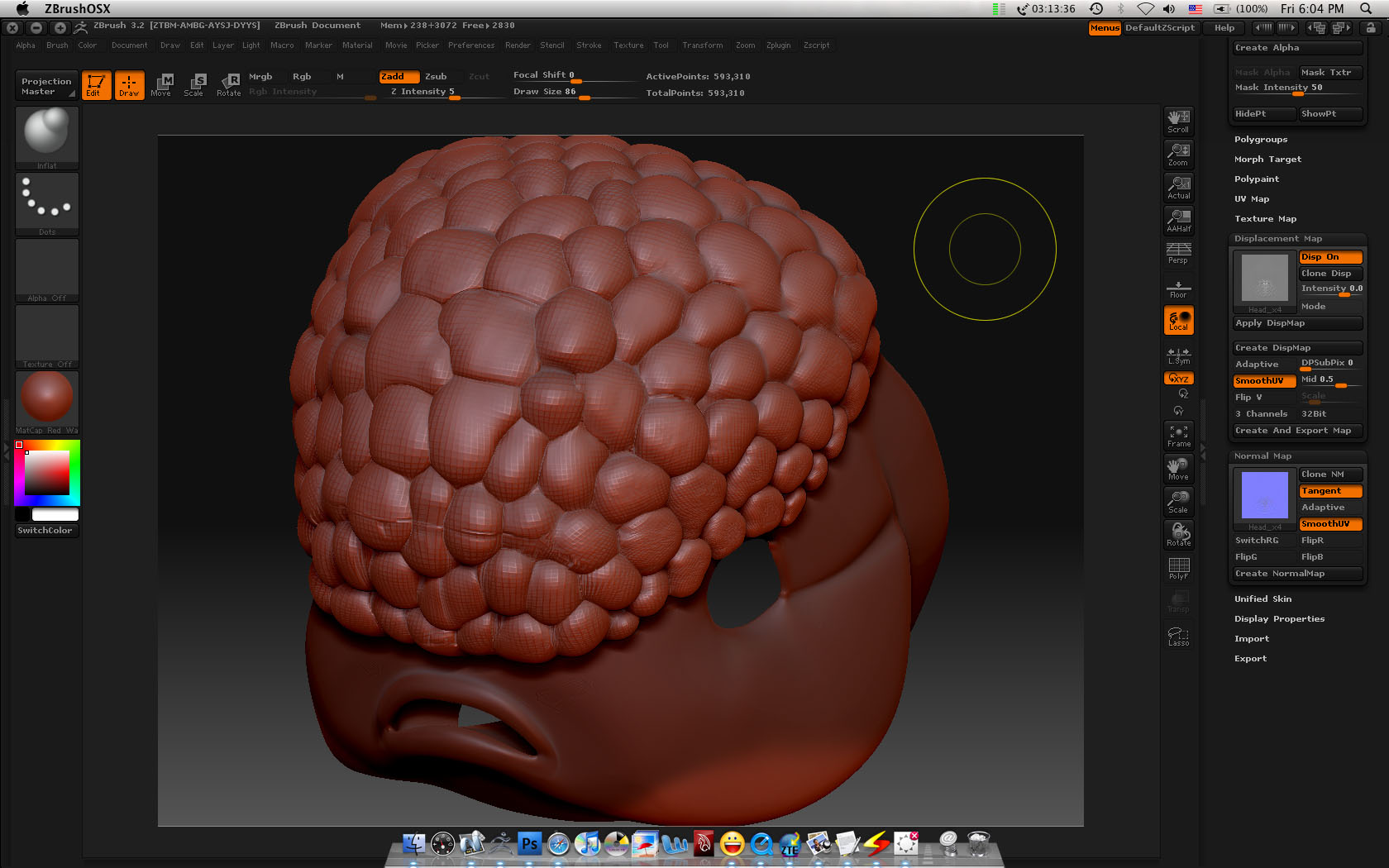Screen dimensions: 1389x868
Task: Pick a color in the color picker square
Action: pos(47,472)
